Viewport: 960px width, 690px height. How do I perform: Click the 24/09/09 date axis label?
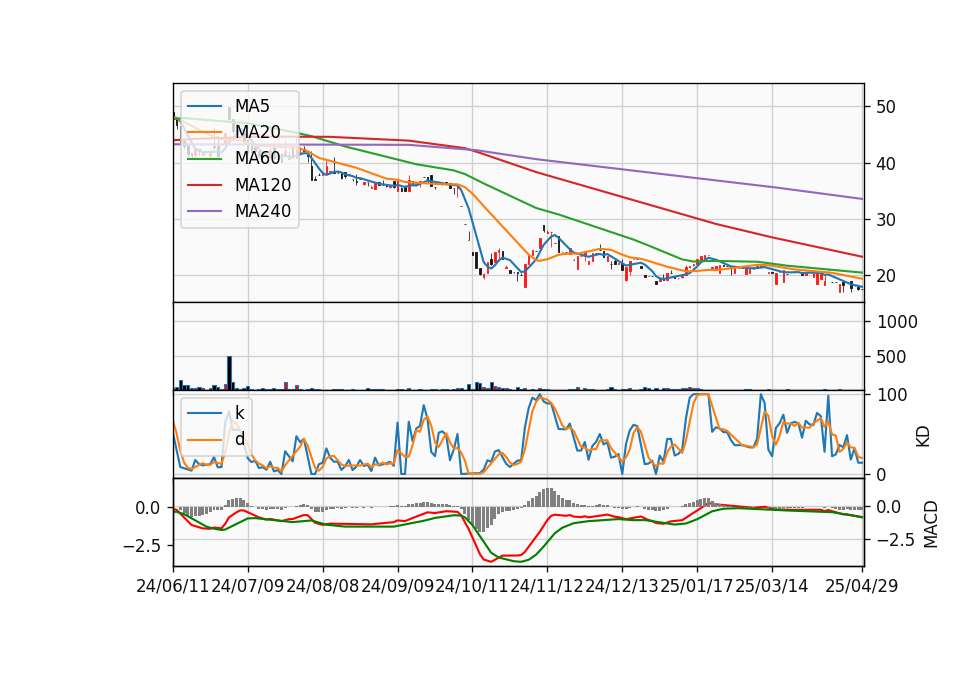point(397,586)
